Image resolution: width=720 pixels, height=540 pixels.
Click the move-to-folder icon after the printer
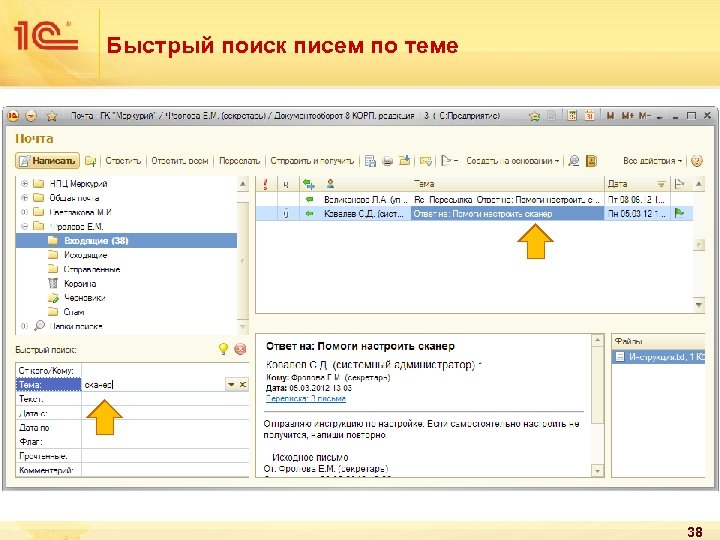(405, 161)
